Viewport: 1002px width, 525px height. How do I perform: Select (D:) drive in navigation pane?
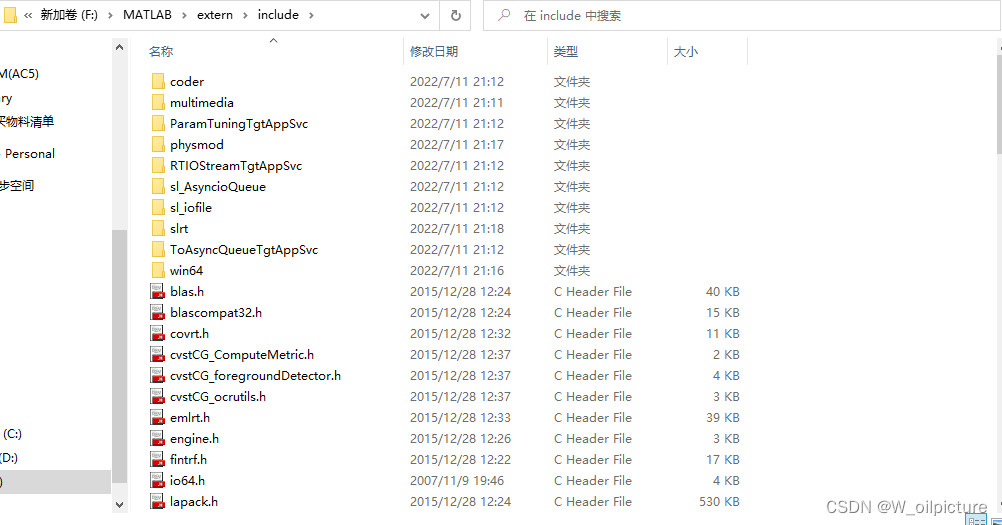[x=9, y=458]
